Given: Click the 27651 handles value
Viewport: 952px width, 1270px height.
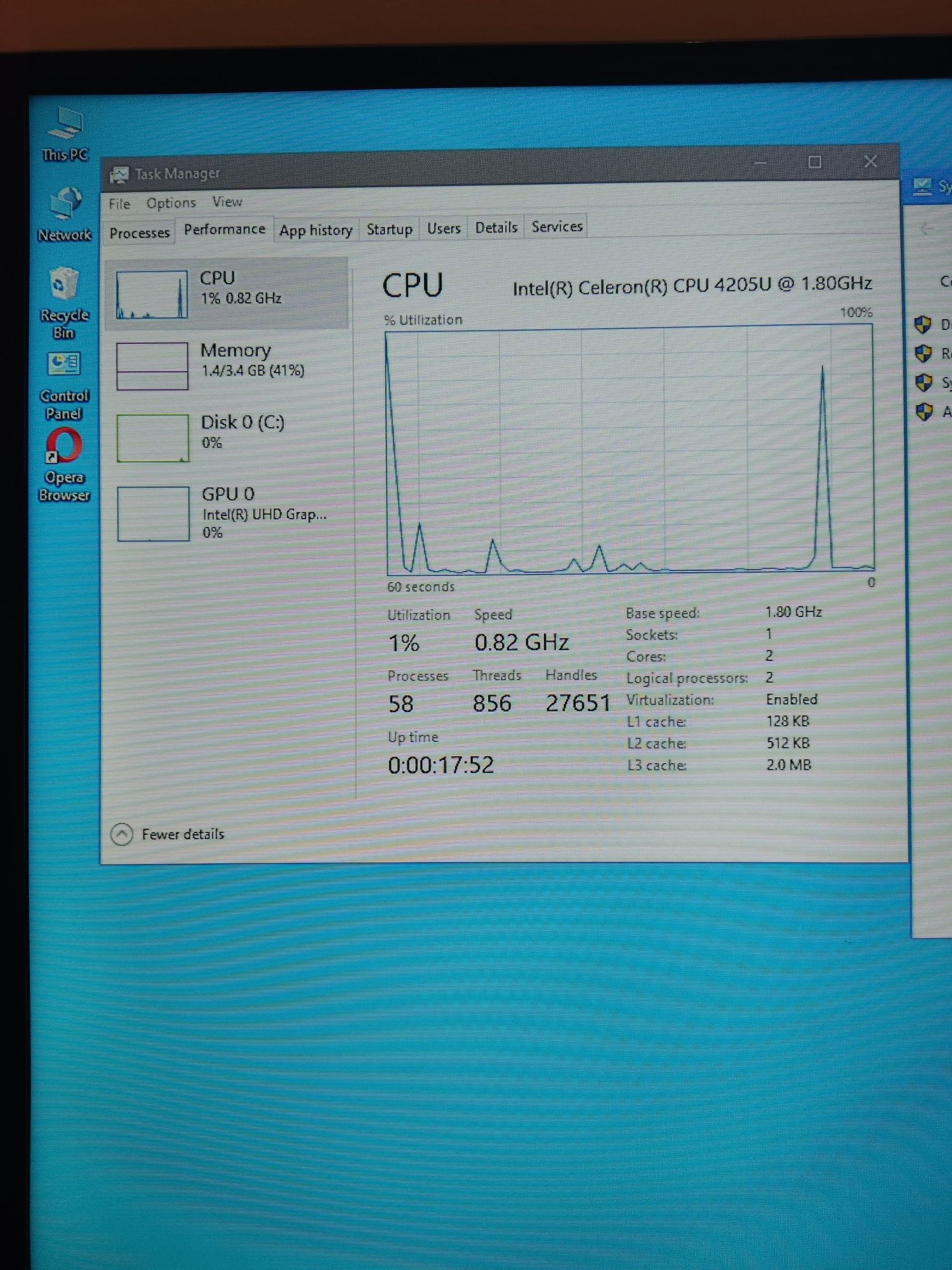Looking at the screenshot, I should (x=578, y=703).
